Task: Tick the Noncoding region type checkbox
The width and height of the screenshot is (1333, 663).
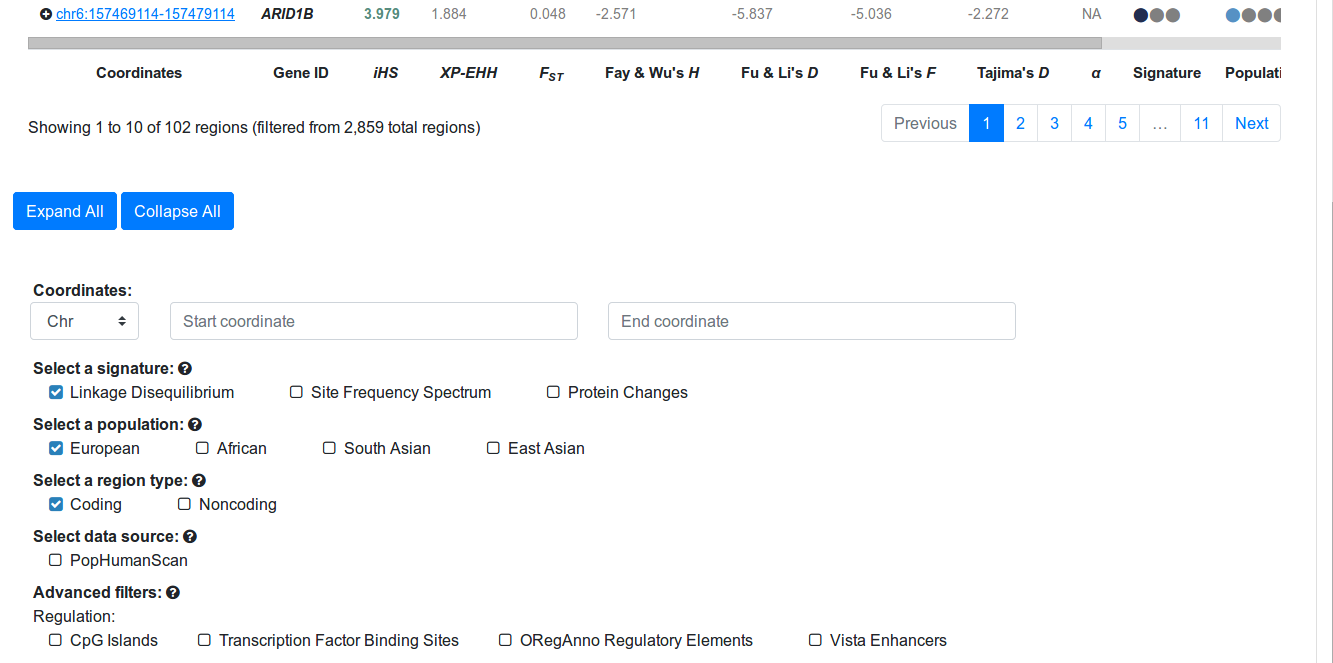Action: pos(184,505)
